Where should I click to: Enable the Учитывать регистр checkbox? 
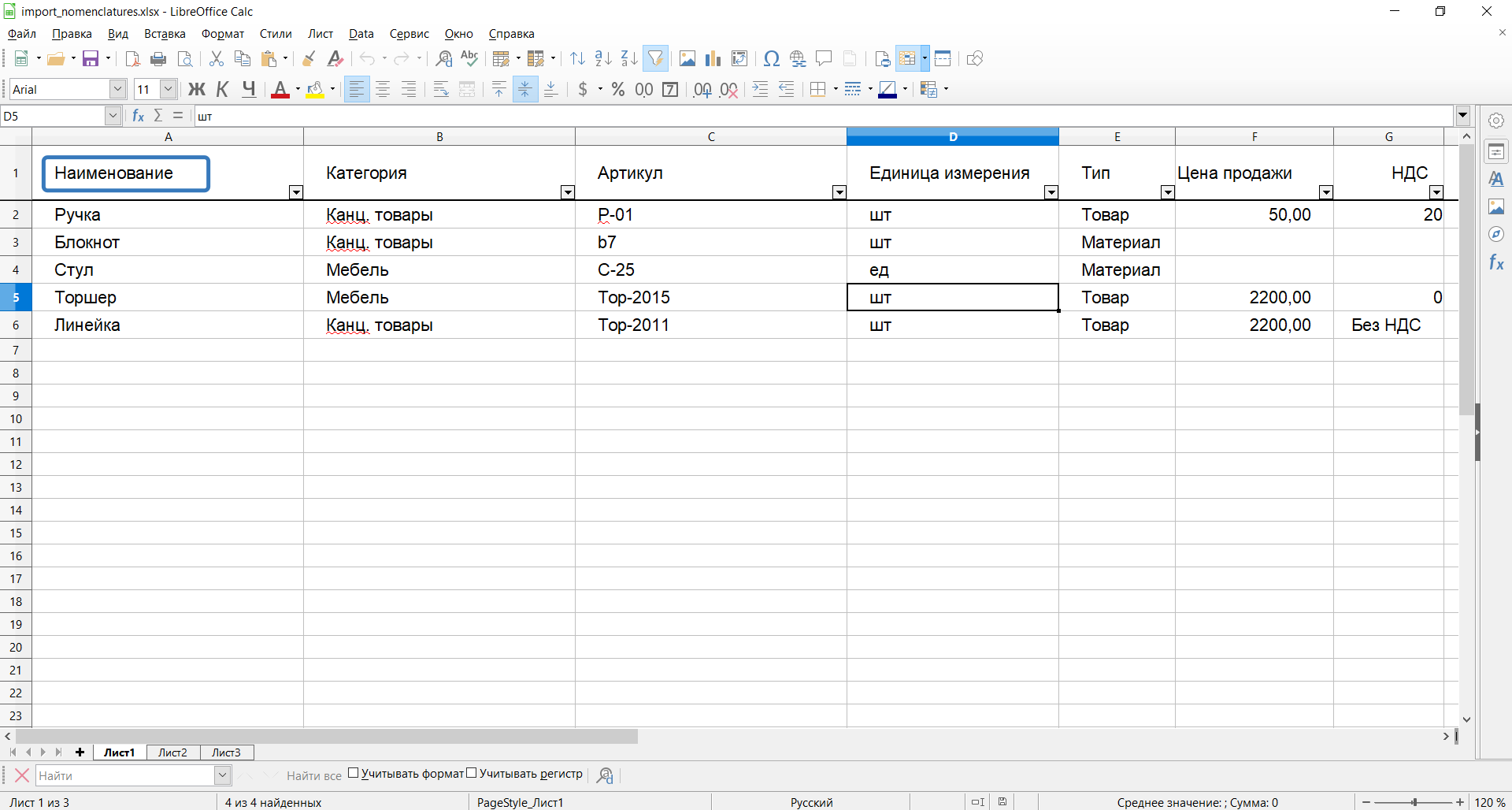tap(472, 773)
